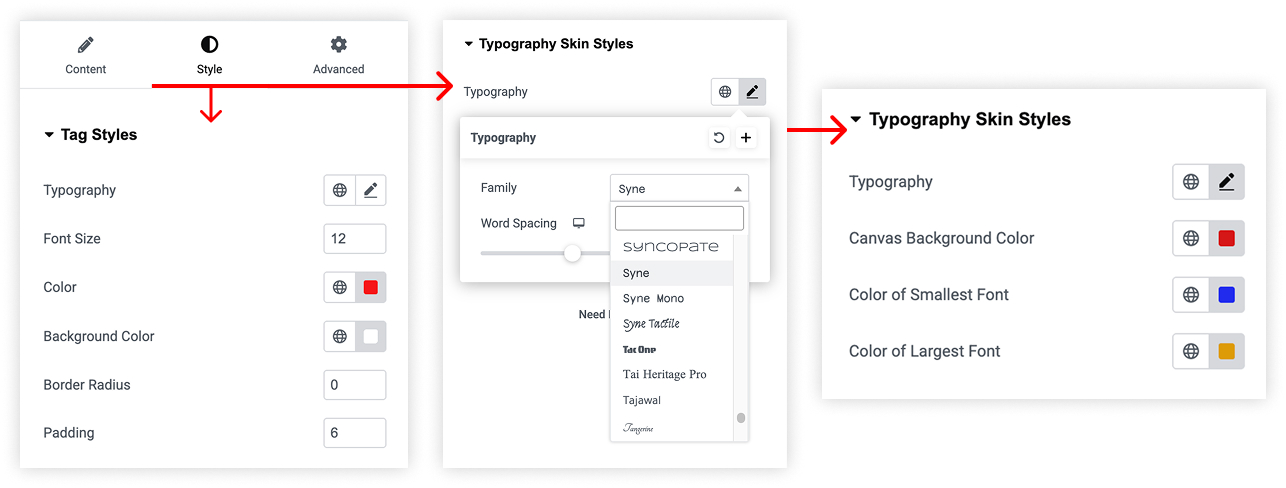The width and height of the screenshot is (1286, 488).
Task: Collapse the Tag Styles section
Action: [x=49, y=135]
